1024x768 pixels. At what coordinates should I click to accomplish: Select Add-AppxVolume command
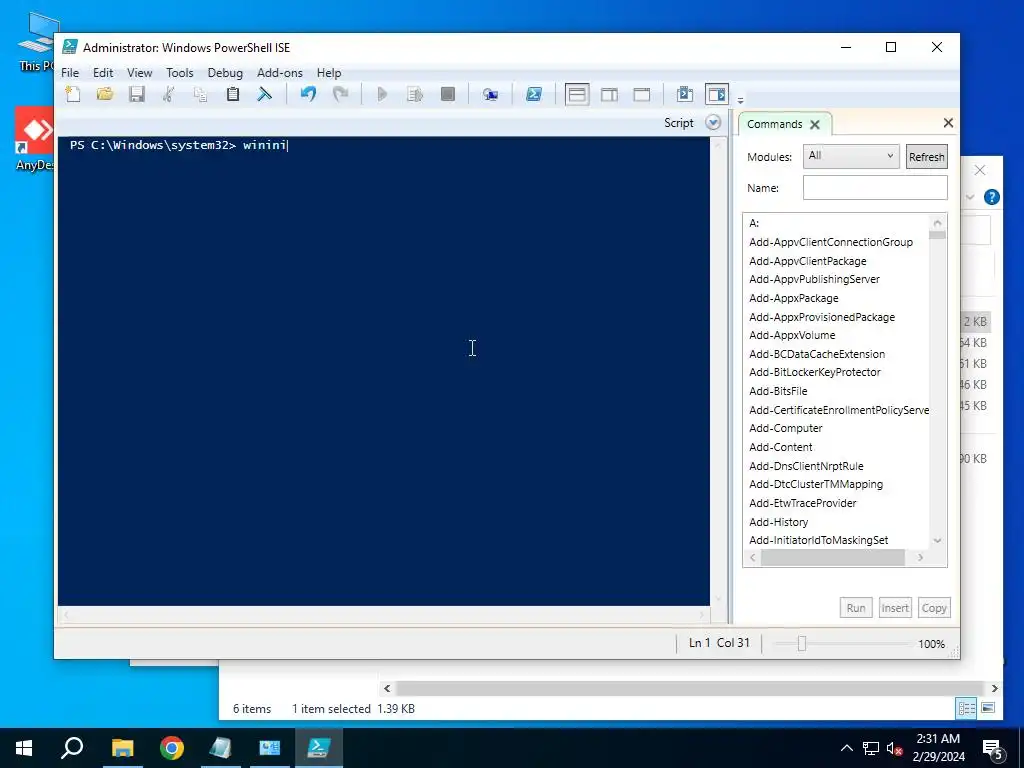[792, 336]
